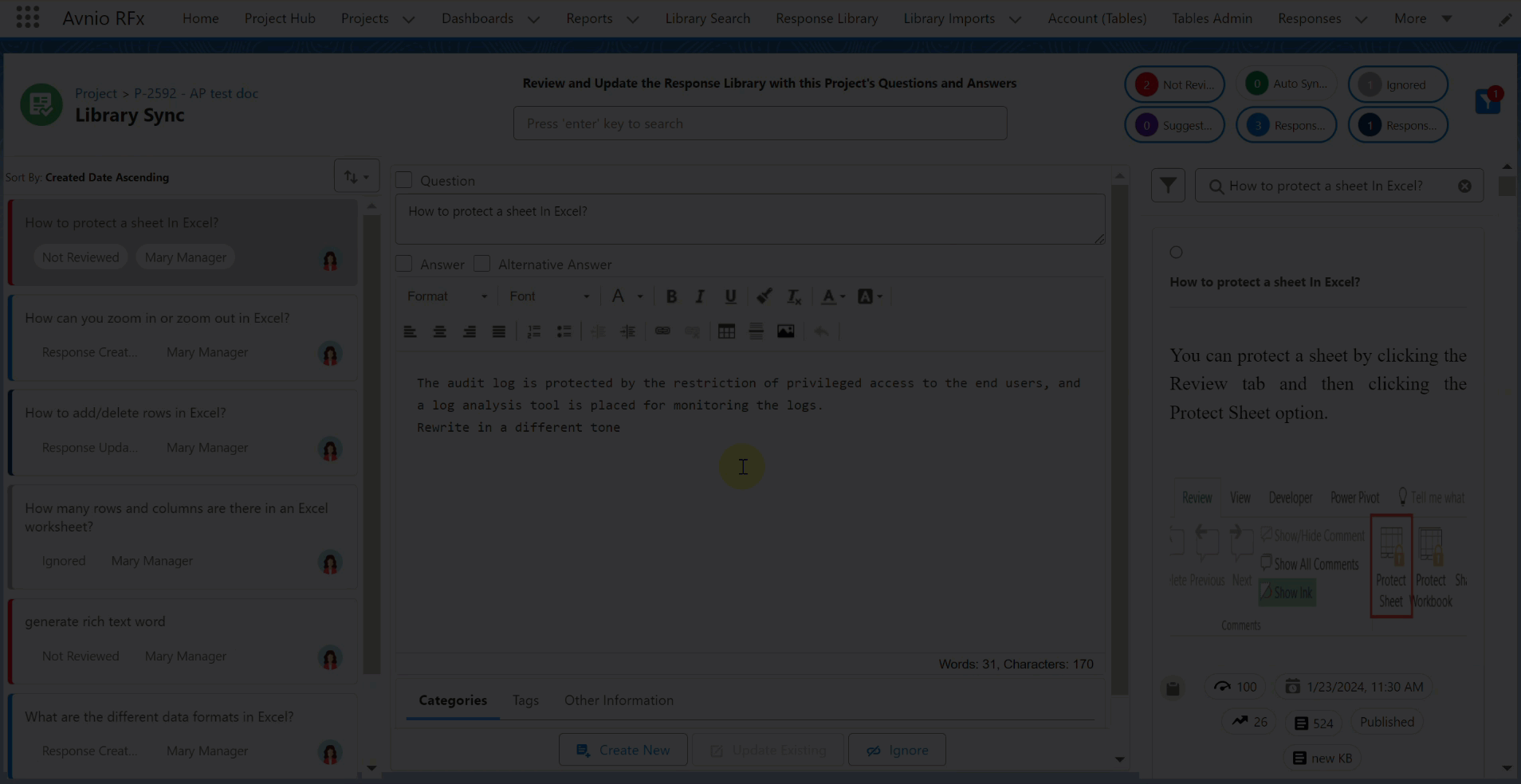Click the top search input field
1521x784 pixels.
pyautogui.click(x=760, y=123)
